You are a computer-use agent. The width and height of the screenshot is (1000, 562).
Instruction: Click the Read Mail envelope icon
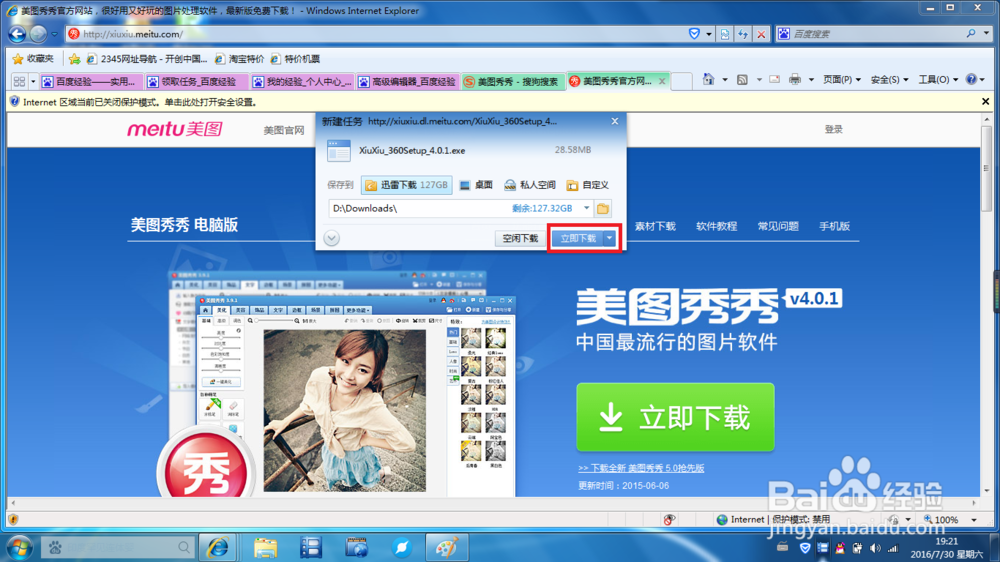click(774, 80)
